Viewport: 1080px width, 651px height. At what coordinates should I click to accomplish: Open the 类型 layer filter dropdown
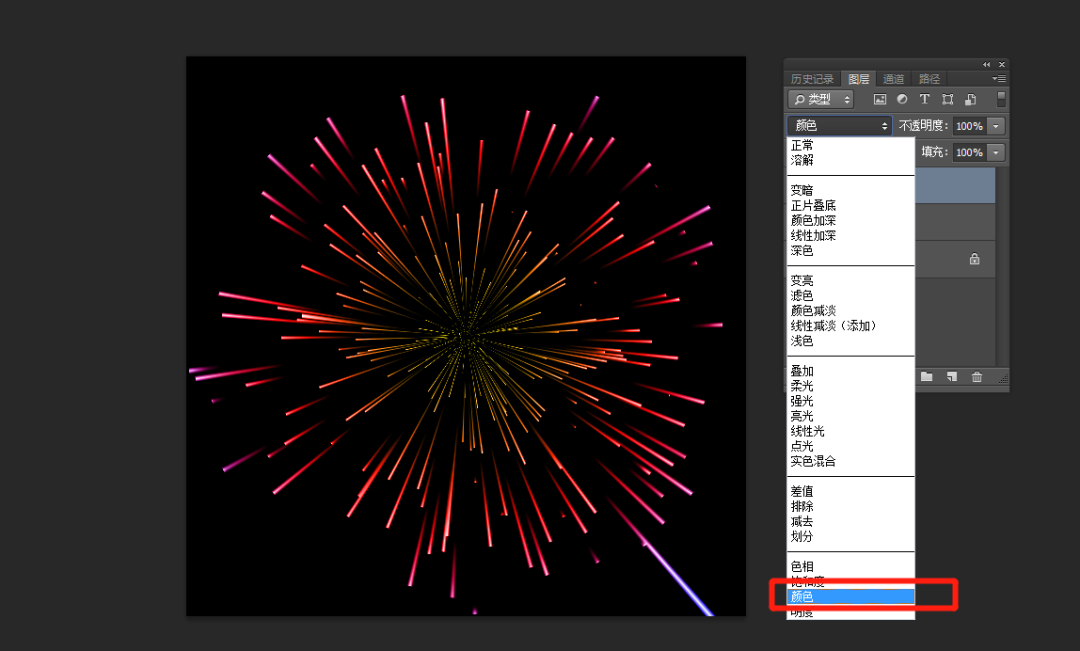(820, 99)
